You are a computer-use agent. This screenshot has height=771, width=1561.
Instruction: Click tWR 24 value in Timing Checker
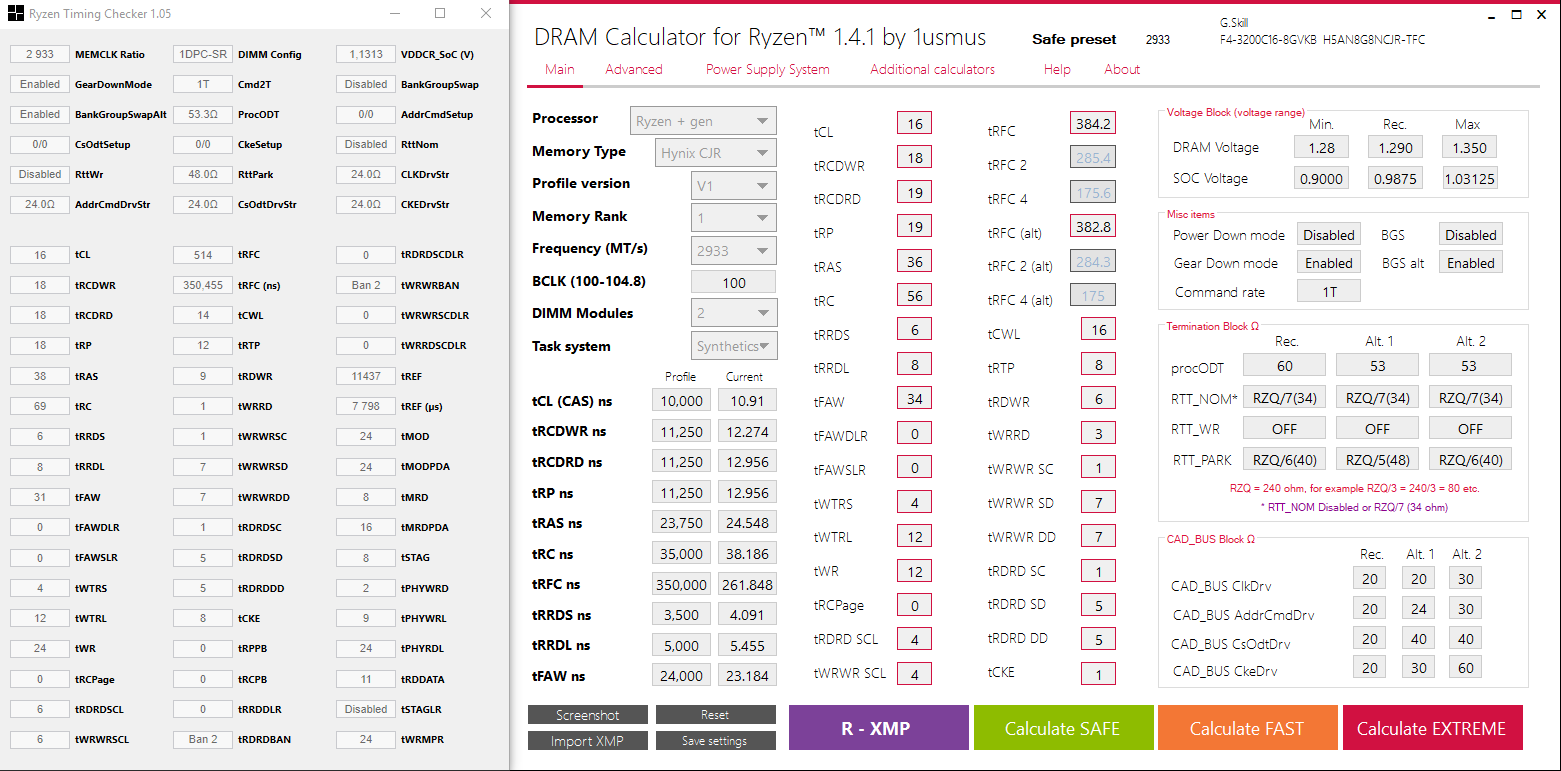coord(40,648)
